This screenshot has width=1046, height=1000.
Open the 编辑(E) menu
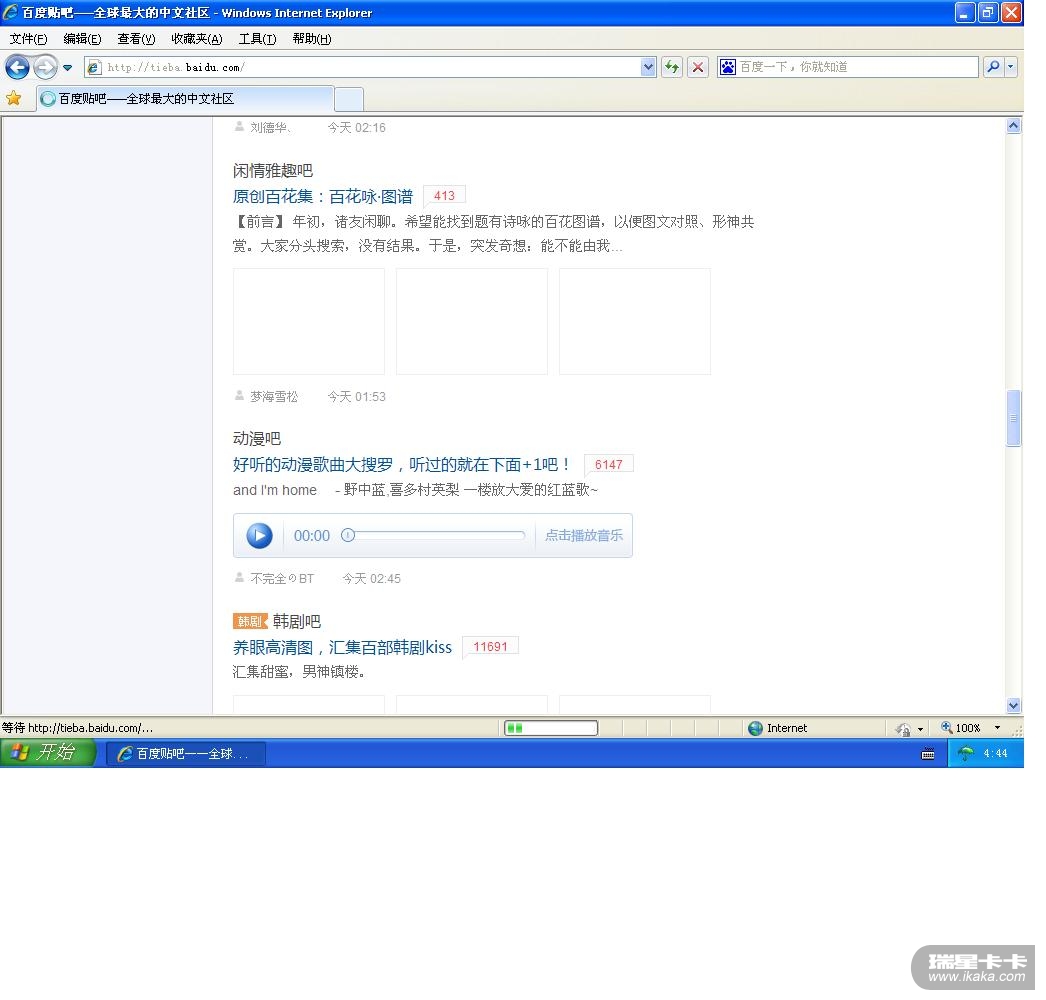(x=82, y=39)
